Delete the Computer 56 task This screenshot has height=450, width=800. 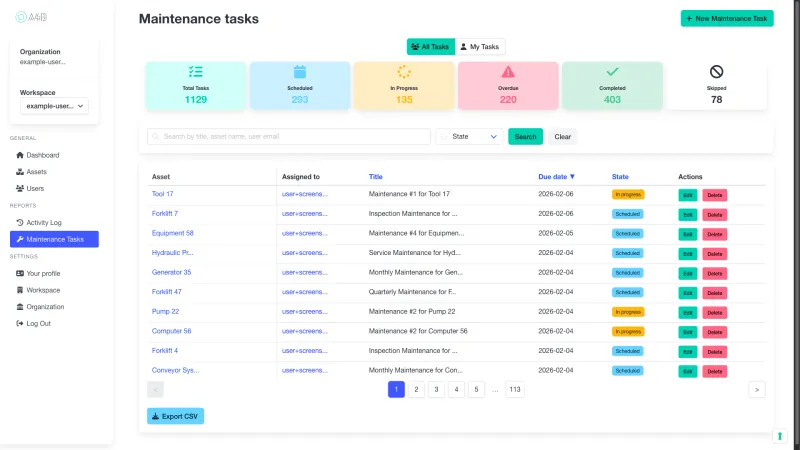pyautogui.click(x=714, y=333)
